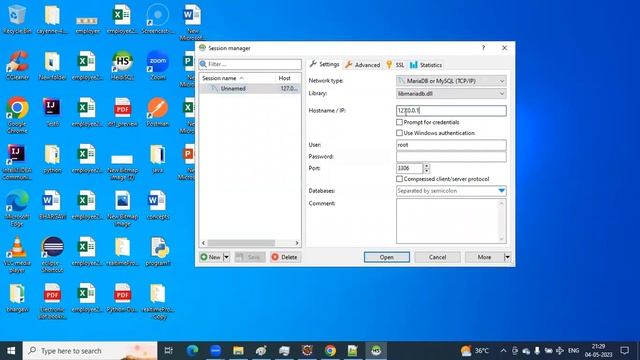The image size is (640, 360).
Task: Open the Zoom taskbar icon
Action: (216, 351)
